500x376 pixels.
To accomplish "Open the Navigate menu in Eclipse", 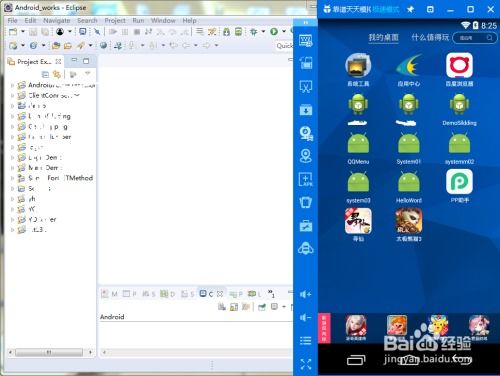I will (x=56, y=21).
